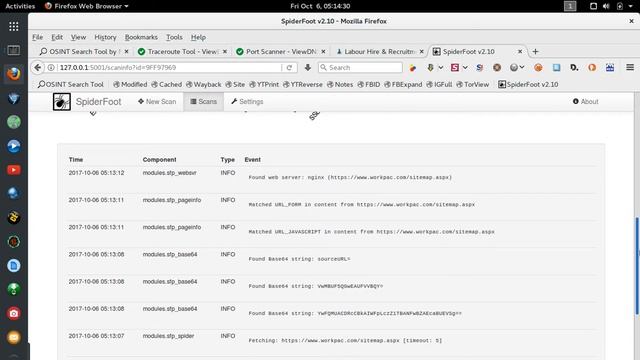Open the Help menu
This screenshot has width=640, height=360.
(198, 37)
